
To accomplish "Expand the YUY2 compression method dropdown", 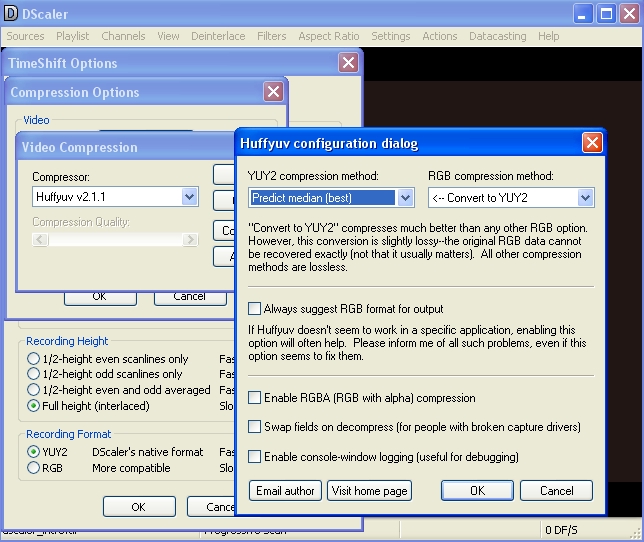I will pos(405,198).
